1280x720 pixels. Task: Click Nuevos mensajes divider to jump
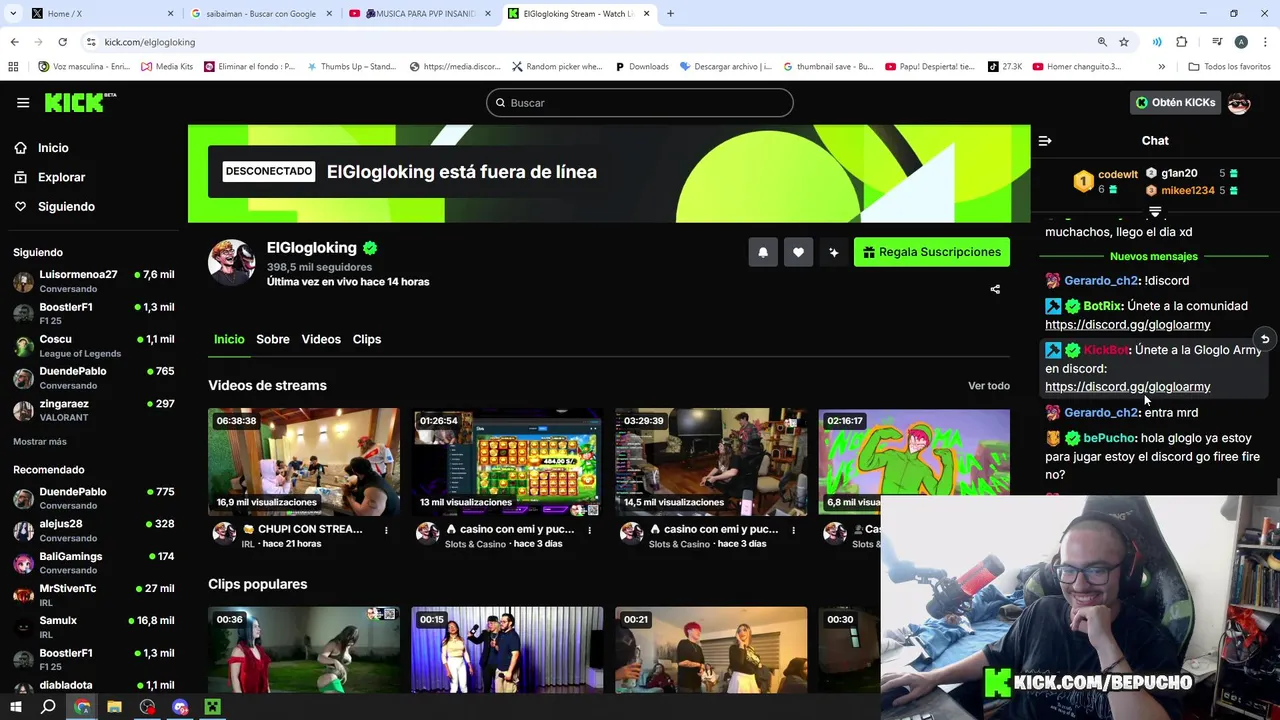[1154, 256]
